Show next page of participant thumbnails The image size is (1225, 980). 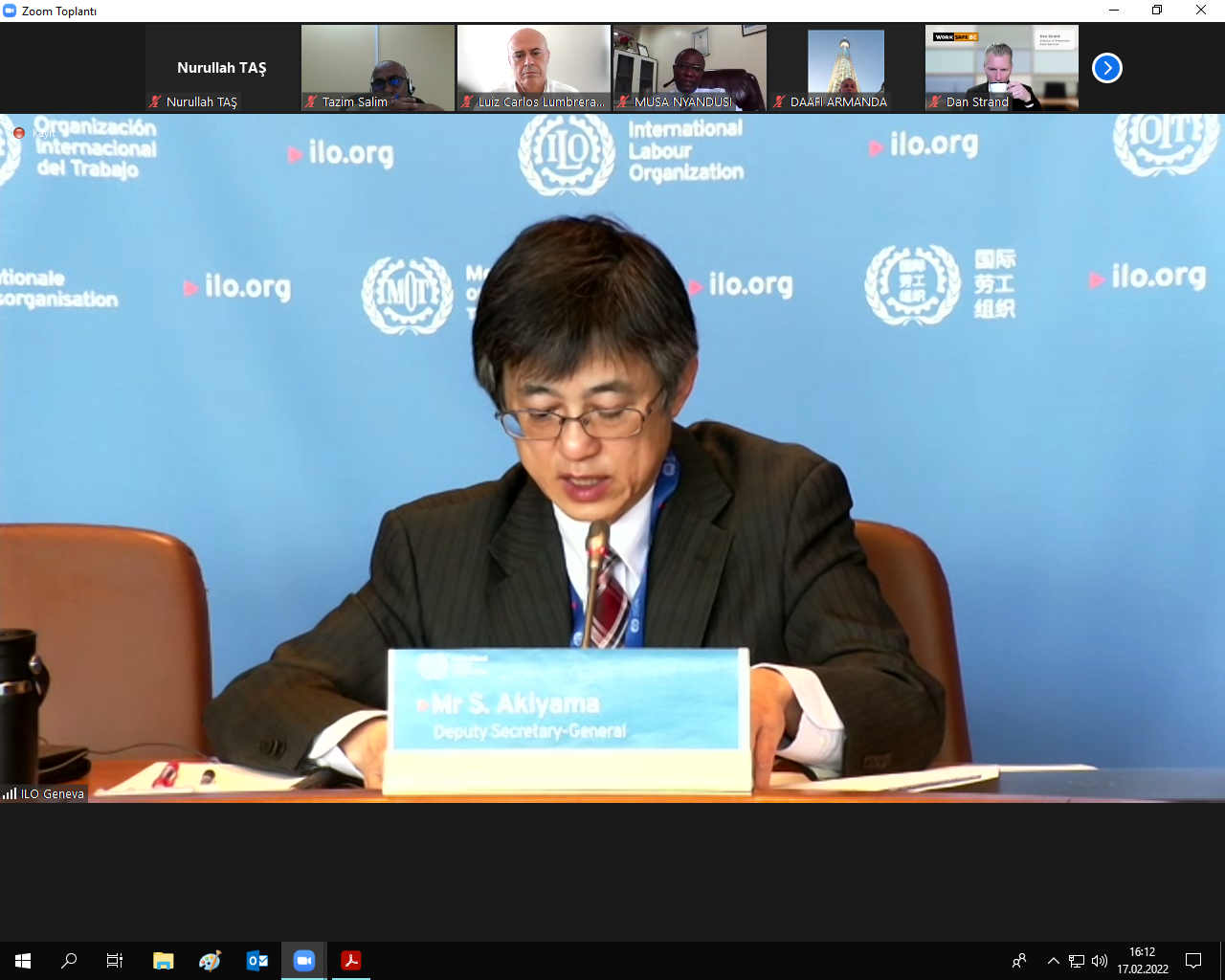pos(1106,68)
